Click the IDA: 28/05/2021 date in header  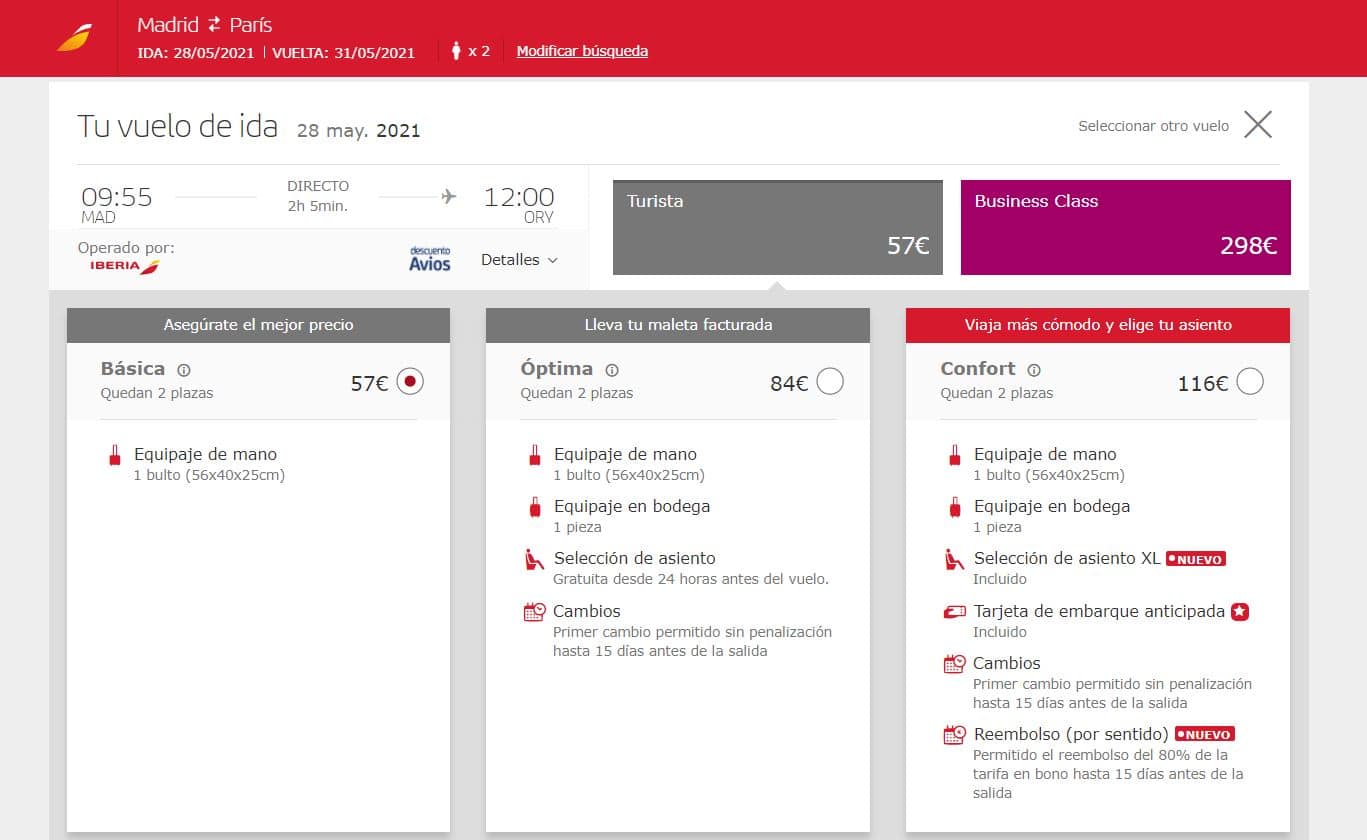tap(197, 52)
